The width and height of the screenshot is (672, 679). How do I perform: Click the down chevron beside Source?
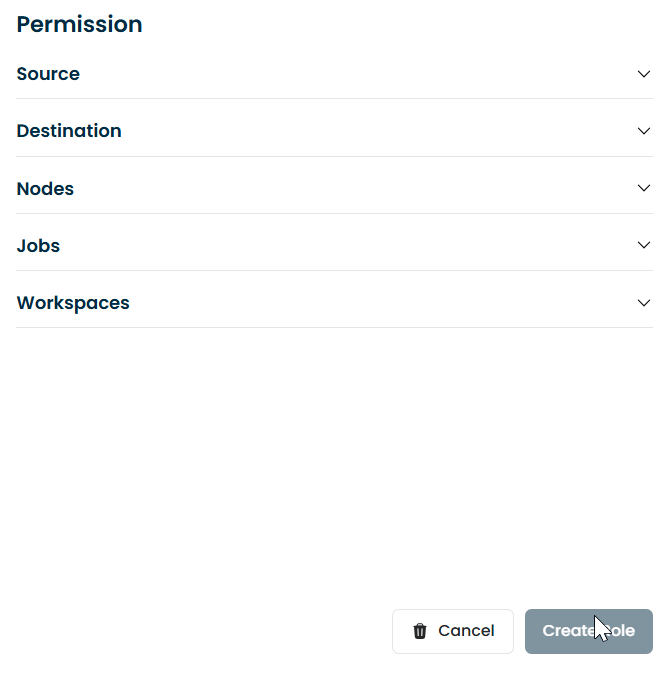click(644, 74)
